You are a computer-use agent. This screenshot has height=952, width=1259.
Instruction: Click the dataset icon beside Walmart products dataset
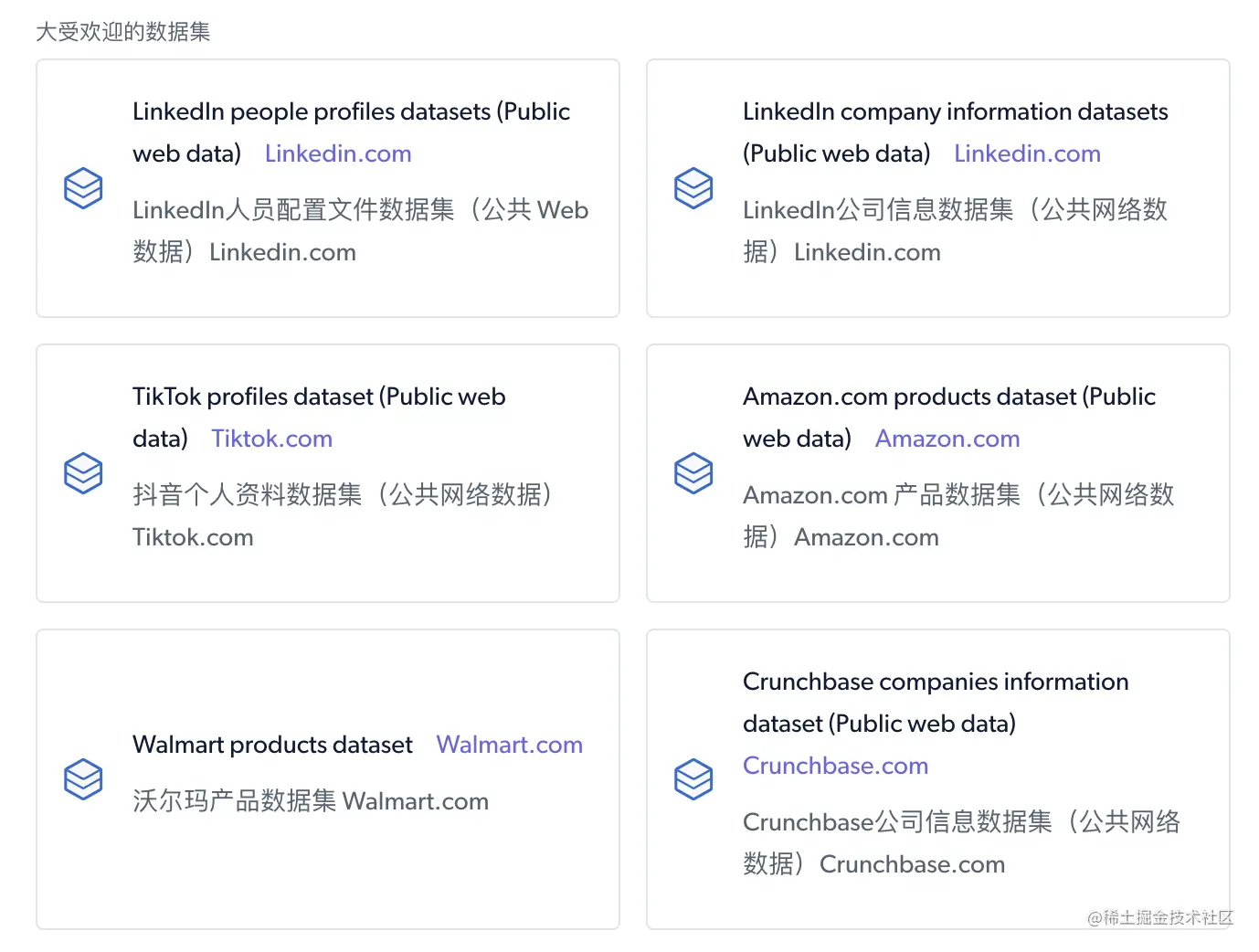[83, 779]
